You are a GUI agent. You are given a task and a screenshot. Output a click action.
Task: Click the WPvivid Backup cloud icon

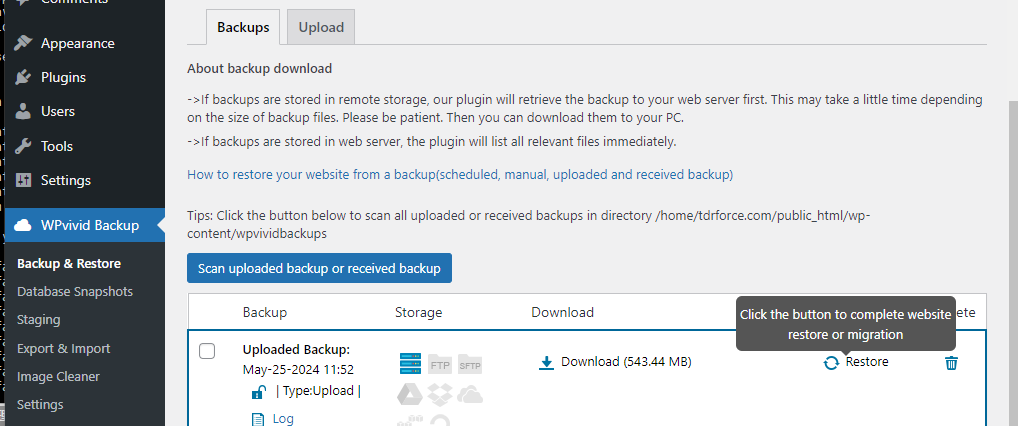[x=24, y=225]
